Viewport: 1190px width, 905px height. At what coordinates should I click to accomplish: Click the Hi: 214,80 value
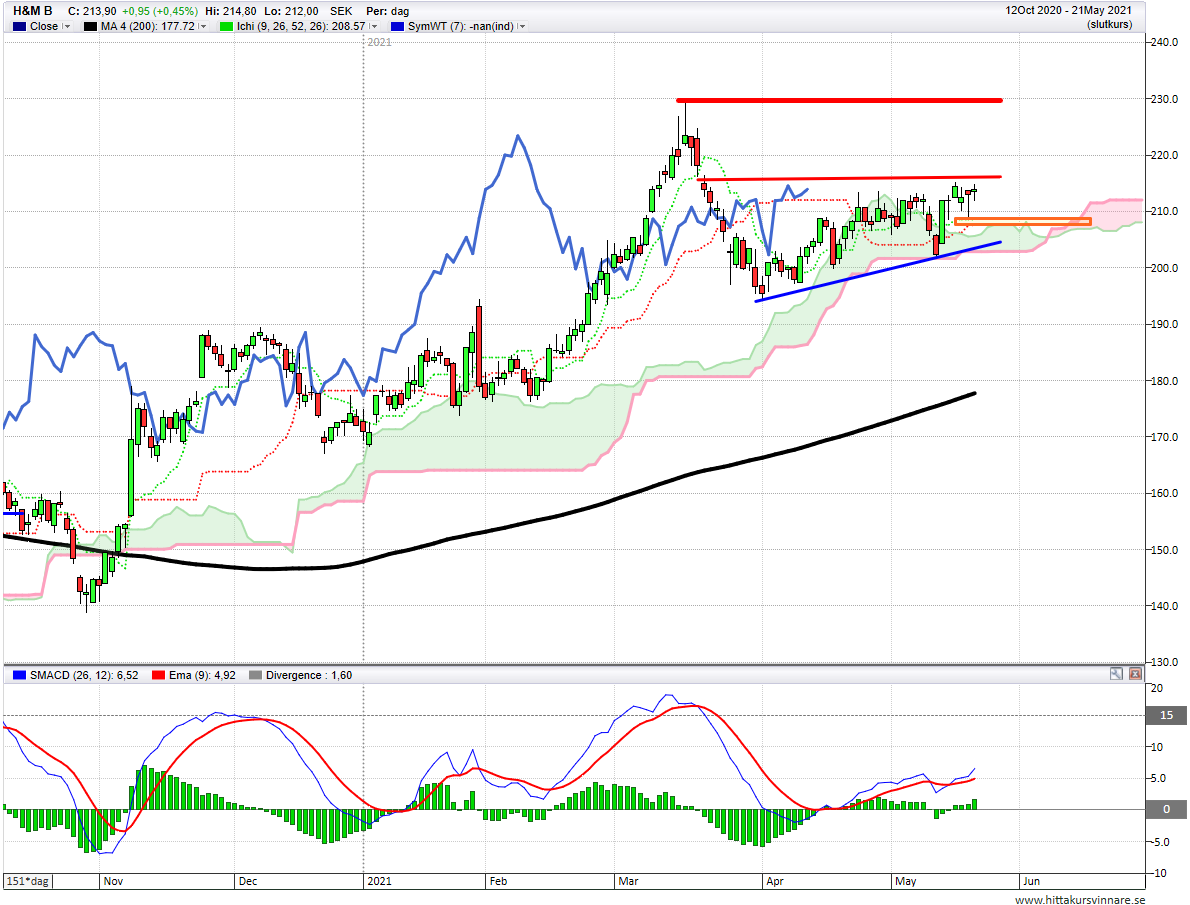point(230,11)
